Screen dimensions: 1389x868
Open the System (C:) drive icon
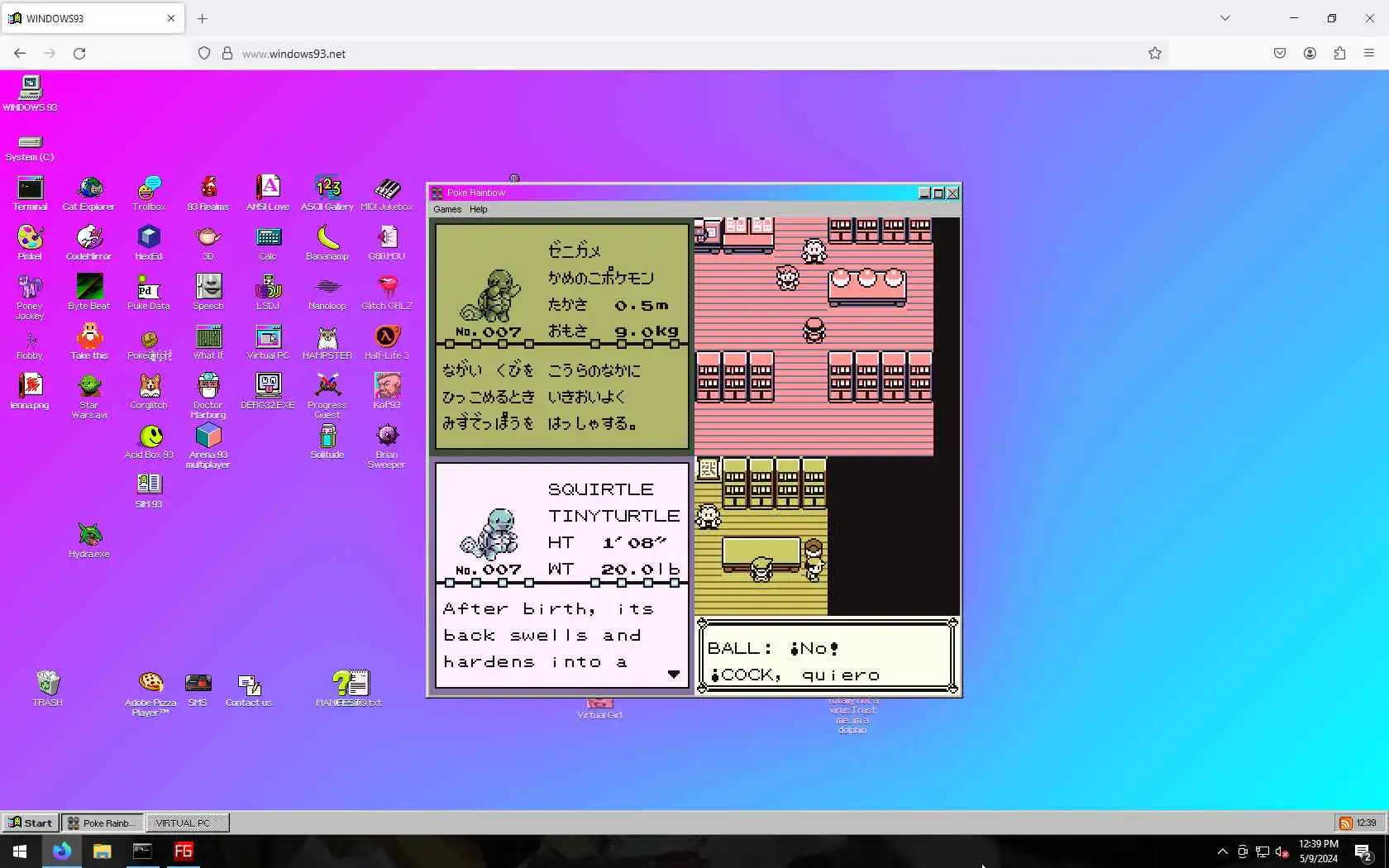coord(30,148)
